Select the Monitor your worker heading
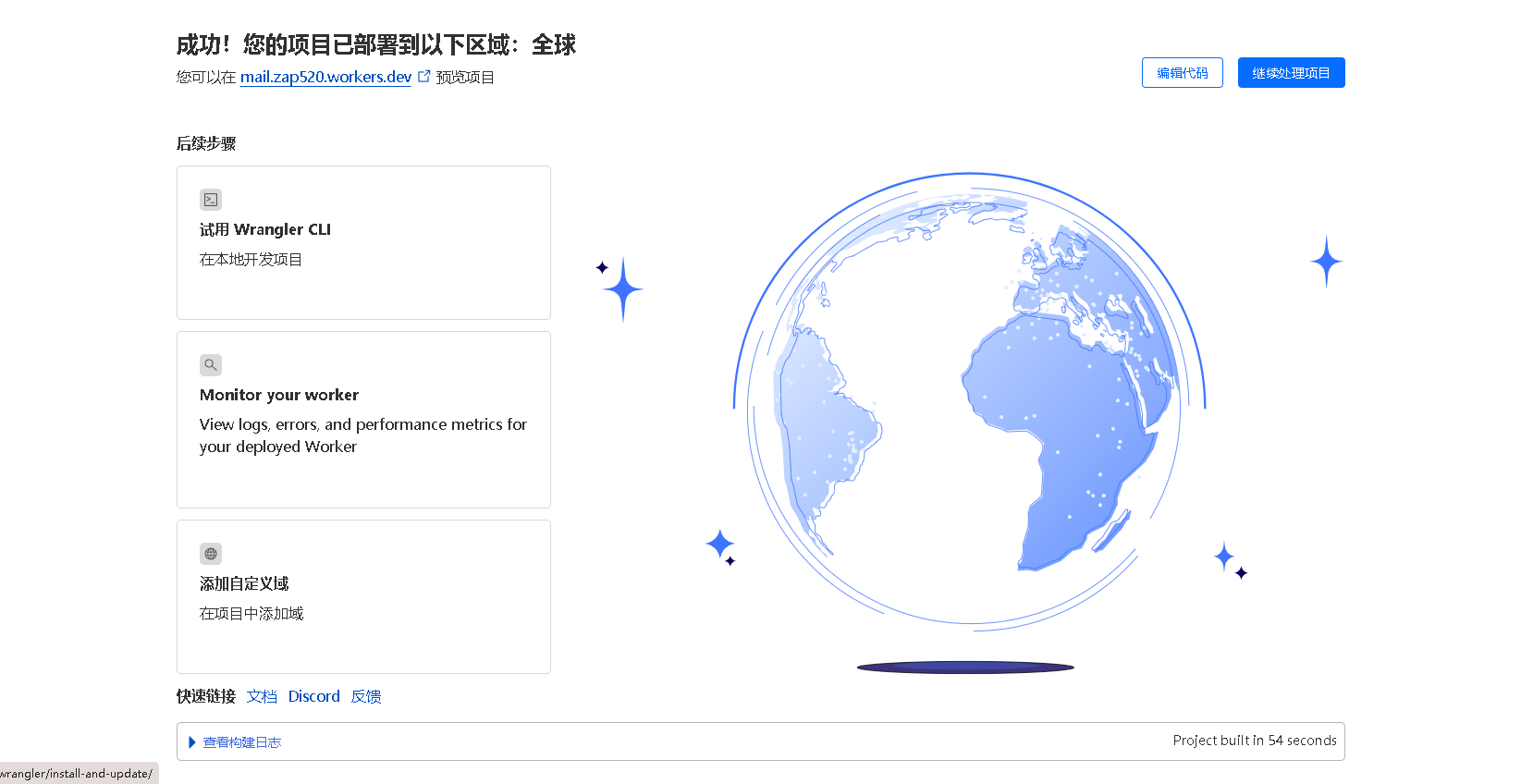 [x=278, y=395]
